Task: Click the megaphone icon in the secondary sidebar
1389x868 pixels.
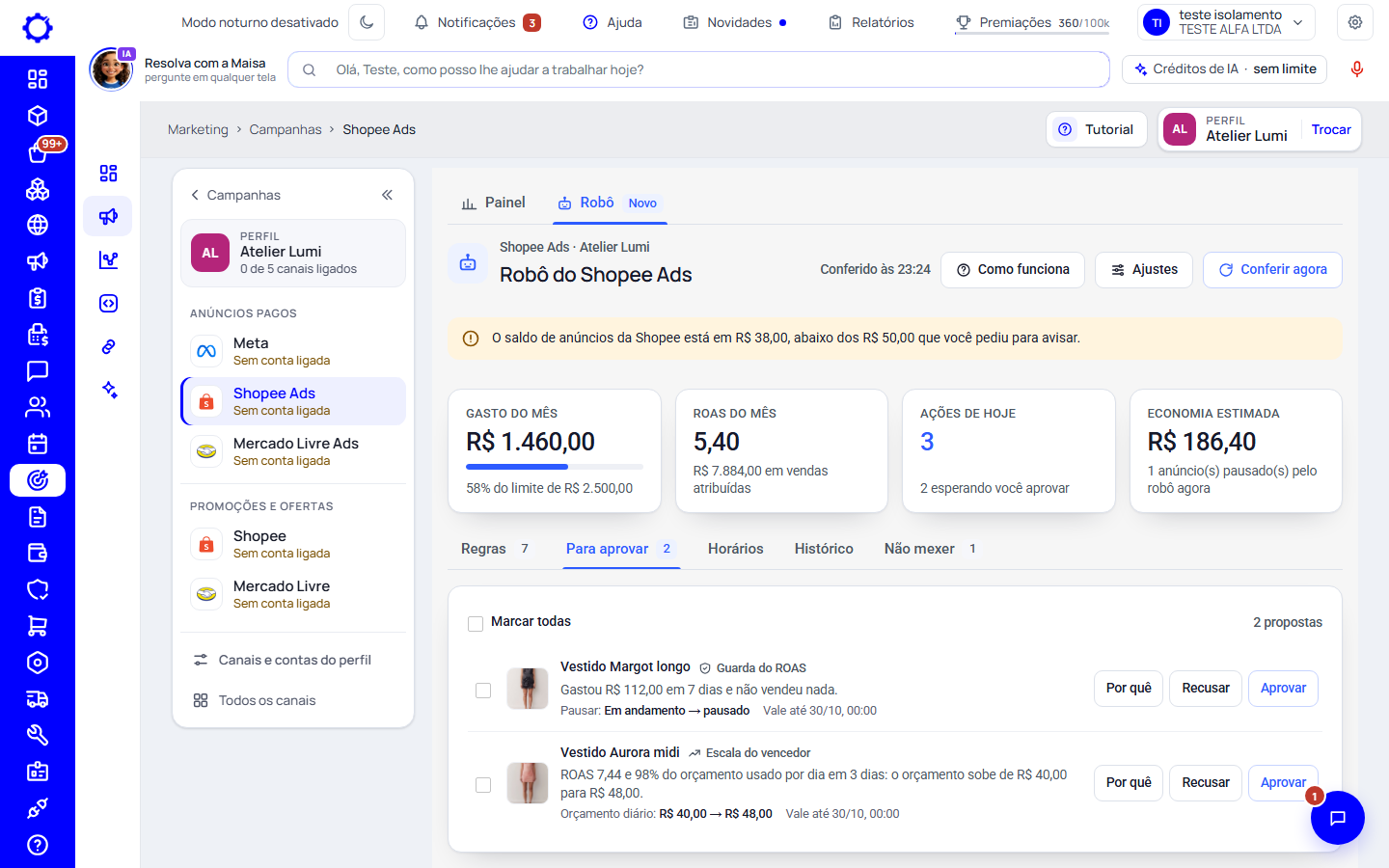Action: pyautogui.click(x=108, y=216)
